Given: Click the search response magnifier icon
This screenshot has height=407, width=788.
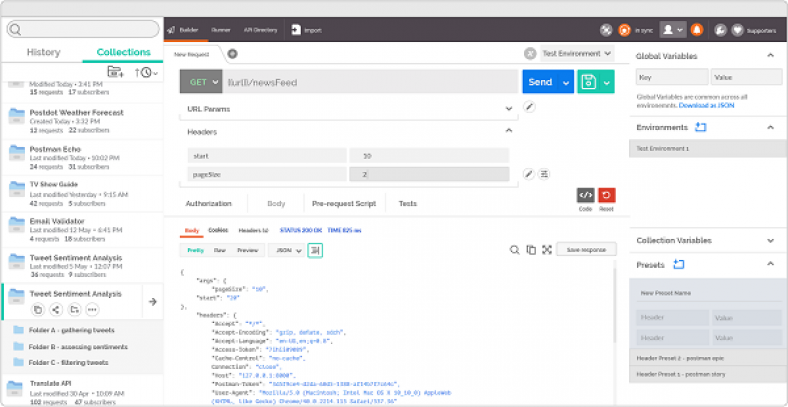Looking at the screenshot, I should tap(515, 250).
